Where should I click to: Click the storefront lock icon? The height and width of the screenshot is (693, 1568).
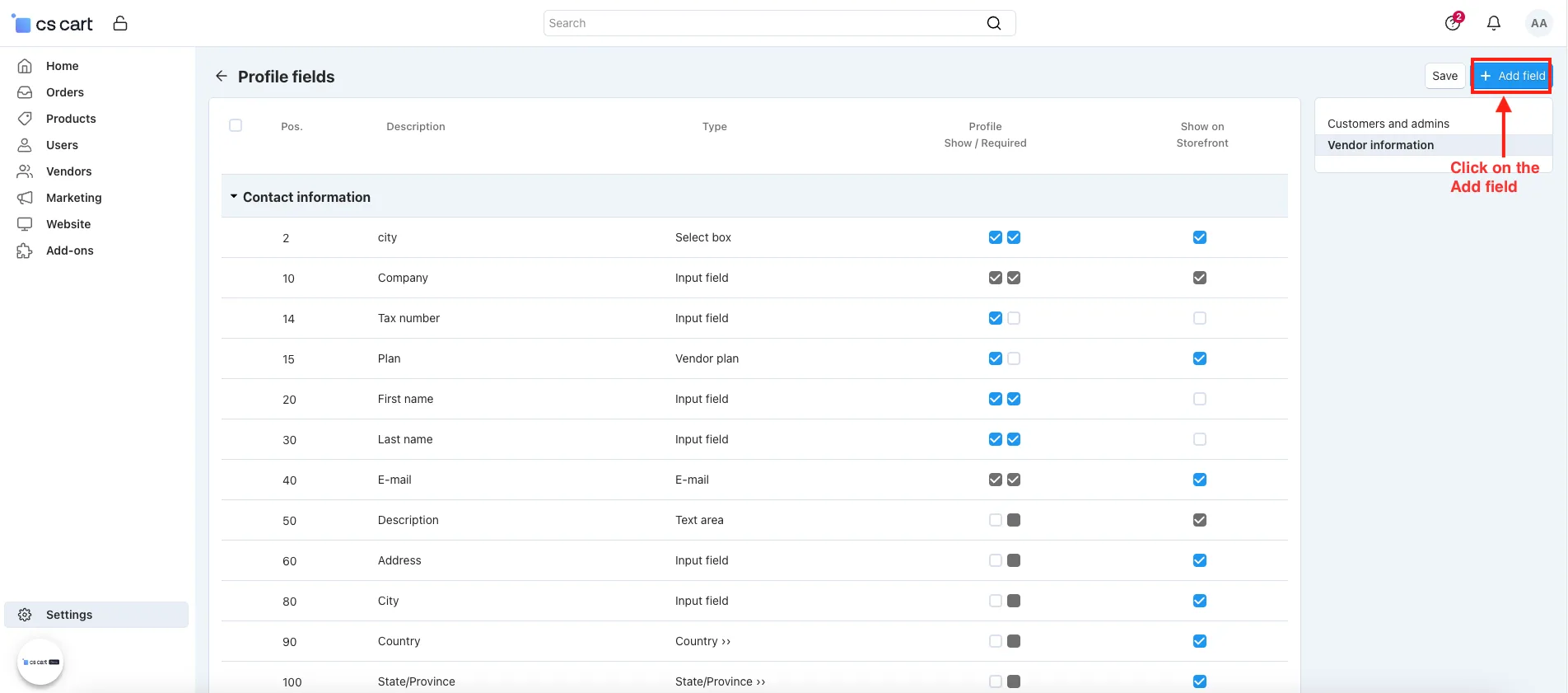click(120, 23)
